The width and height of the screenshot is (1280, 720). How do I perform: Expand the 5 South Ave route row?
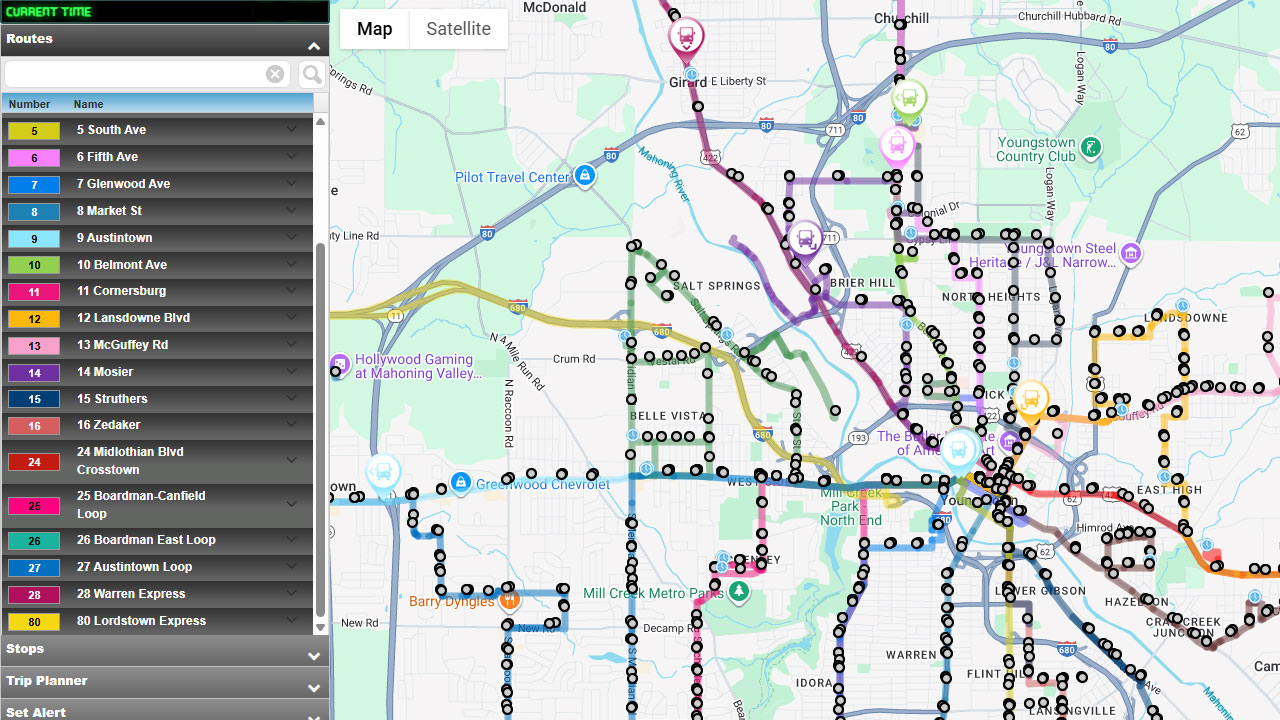coord(291,130)
